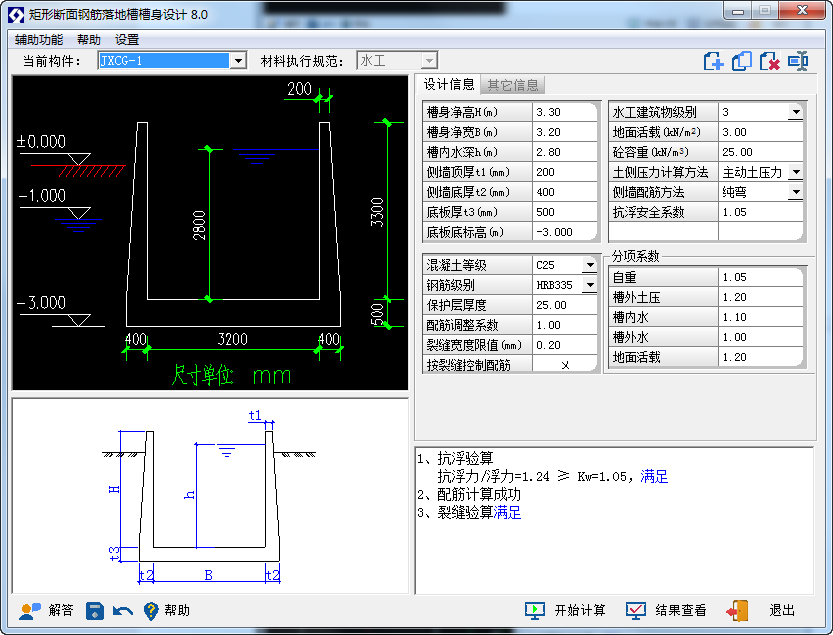Click the 槽内水深h value field
The width and height of the screenshot is (833, 635).
point(565,152)
